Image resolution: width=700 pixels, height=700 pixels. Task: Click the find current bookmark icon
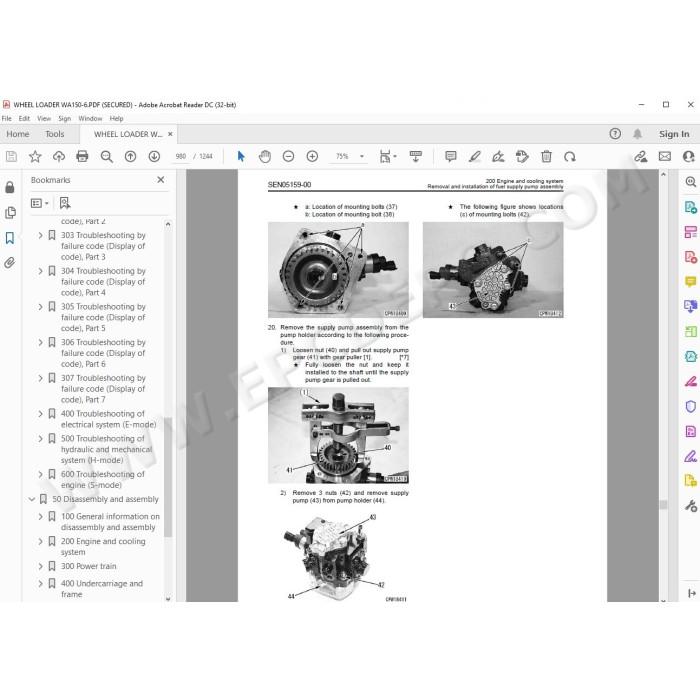(x=65, y=203)
